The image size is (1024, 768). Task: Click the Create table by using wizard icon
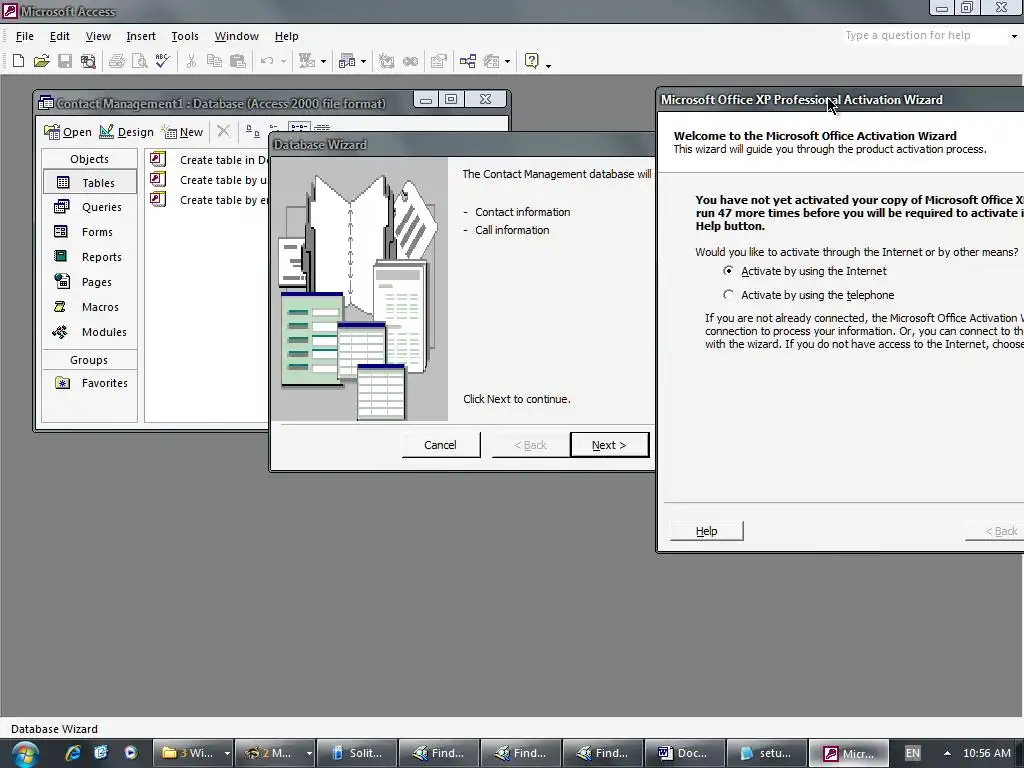[158, 179]
